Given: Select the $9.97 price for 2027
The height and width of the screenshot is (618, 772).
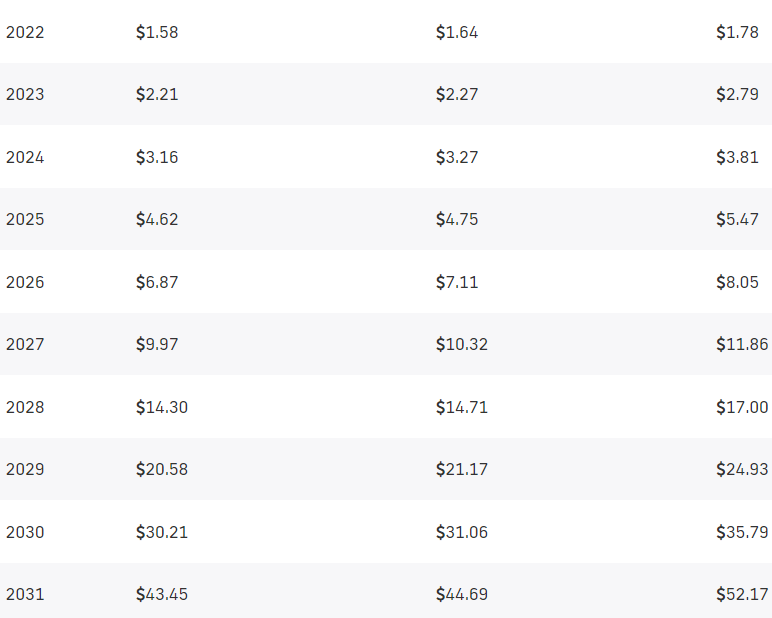Looking at the screenshot, I should (157, 344).
